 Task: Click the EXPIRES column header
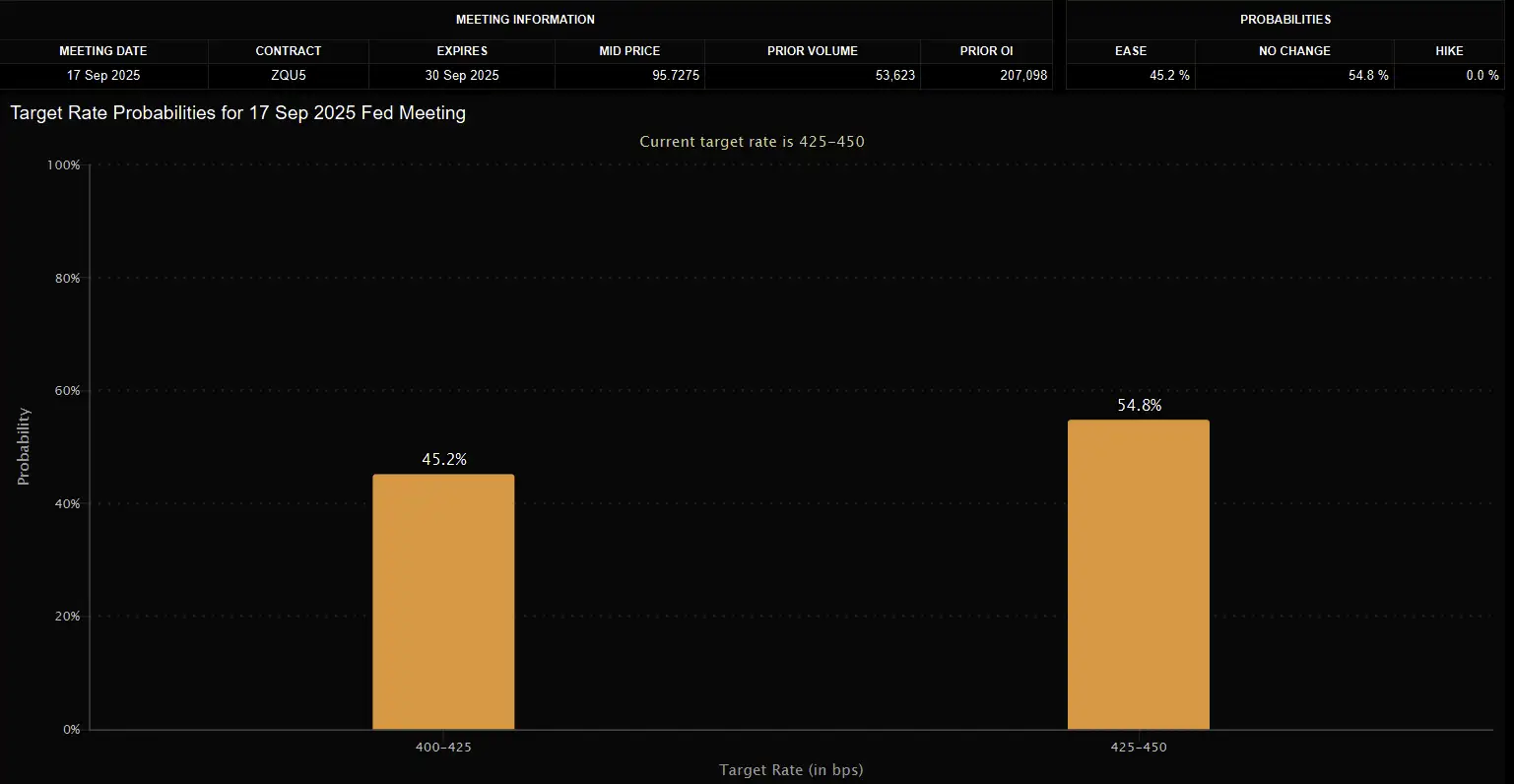pos(462,51)
